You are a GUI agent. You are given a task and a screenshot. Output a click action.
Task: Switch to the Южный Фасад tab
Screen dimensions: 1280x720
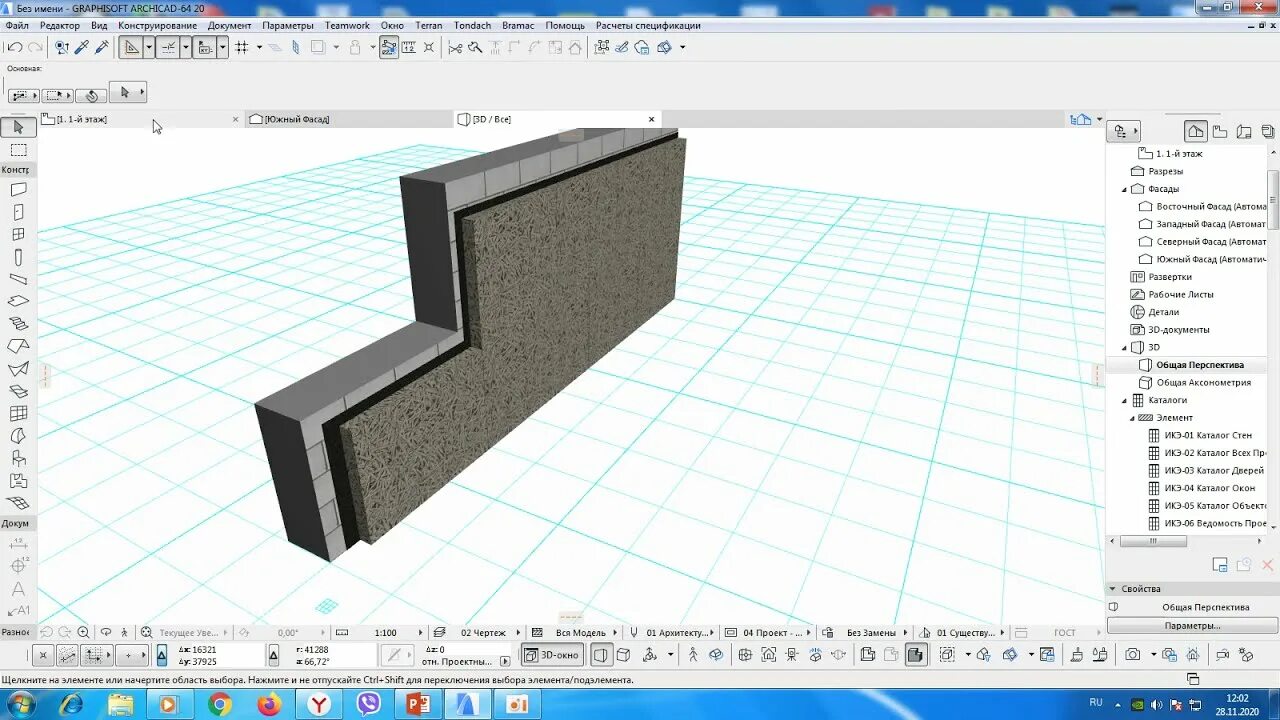350,119
